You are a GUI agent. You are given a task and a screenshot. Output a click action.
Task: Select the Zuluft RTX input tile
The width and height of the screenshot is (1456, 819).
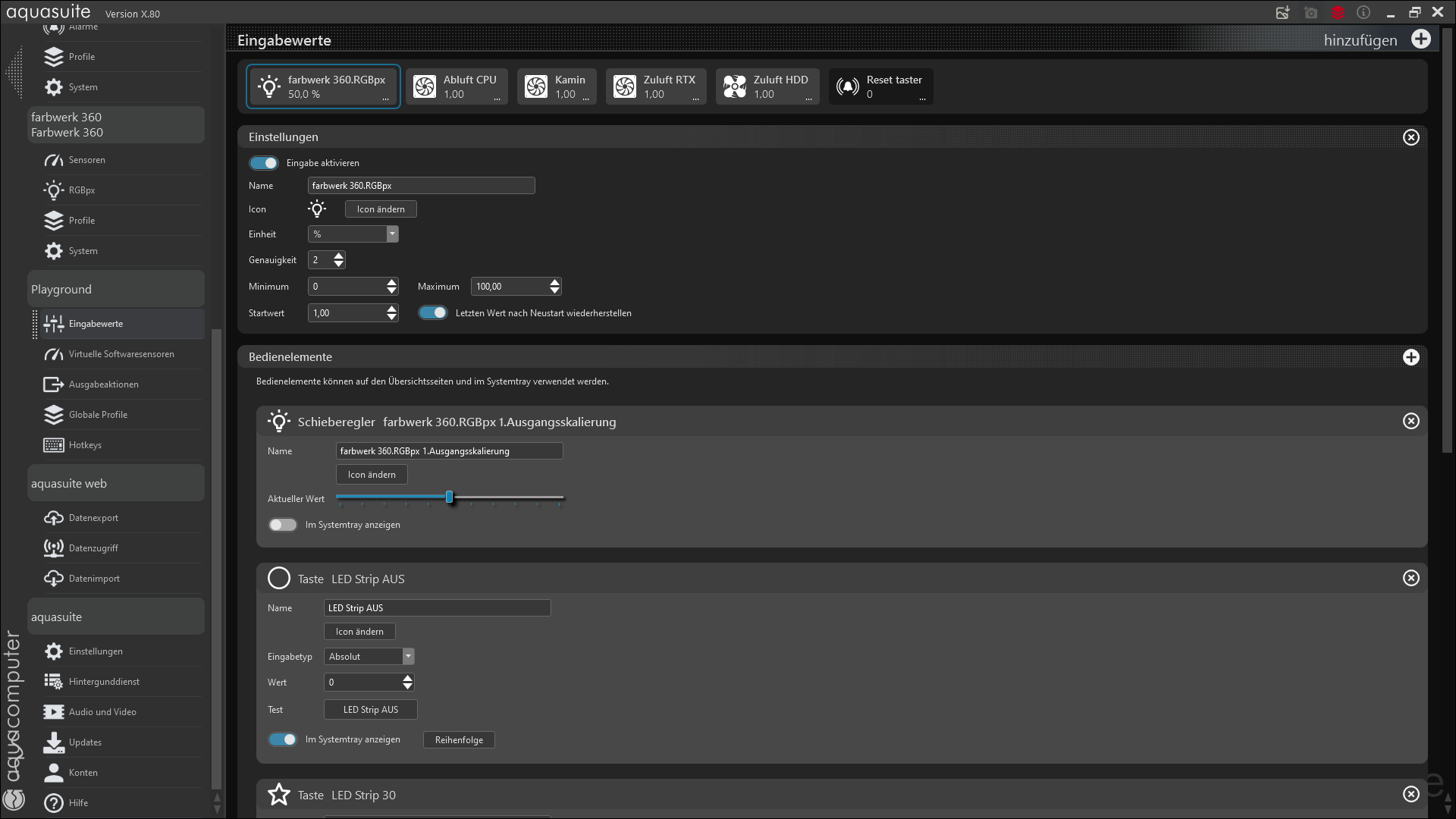(656, 86)
